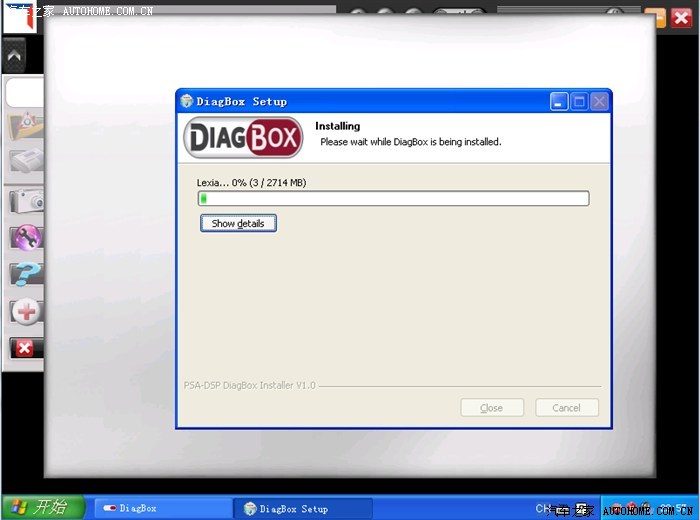The height and width of the screenshot is (520, 700).
Task: Click the folder icon in left sidebar
Action: click(25, 125)
